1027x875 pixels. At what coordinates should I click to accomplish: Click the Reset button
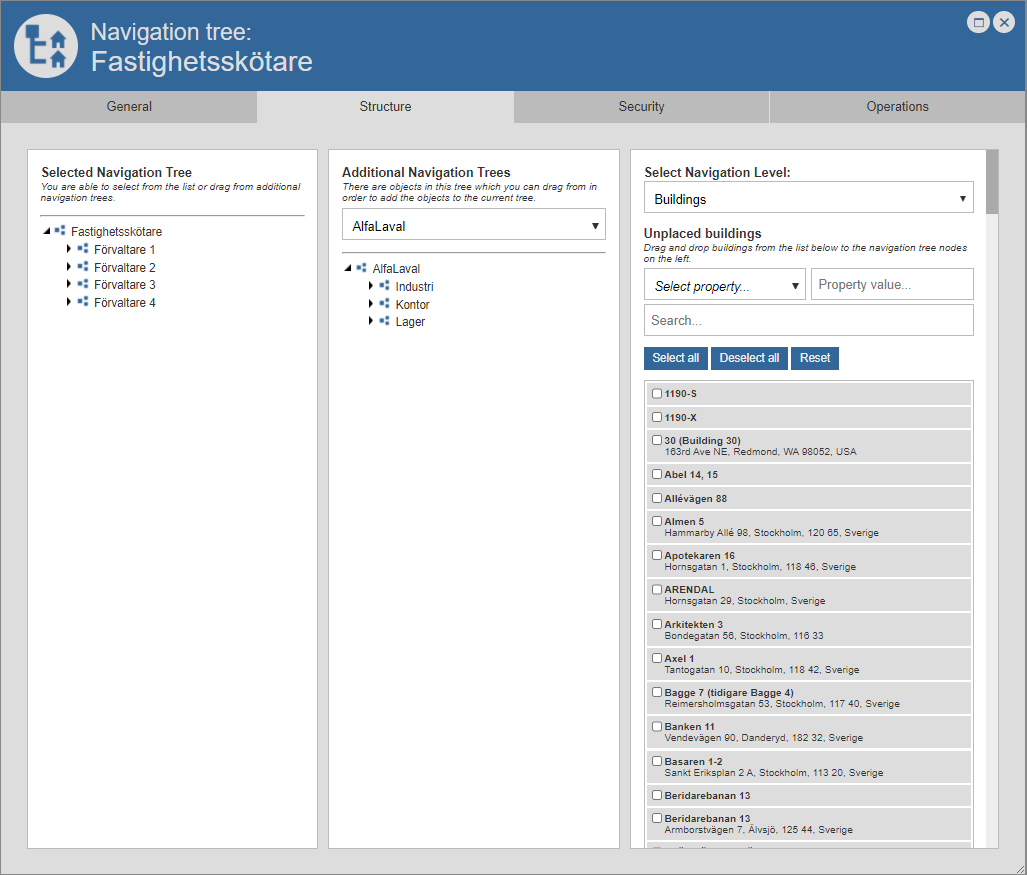pos(815,358)
